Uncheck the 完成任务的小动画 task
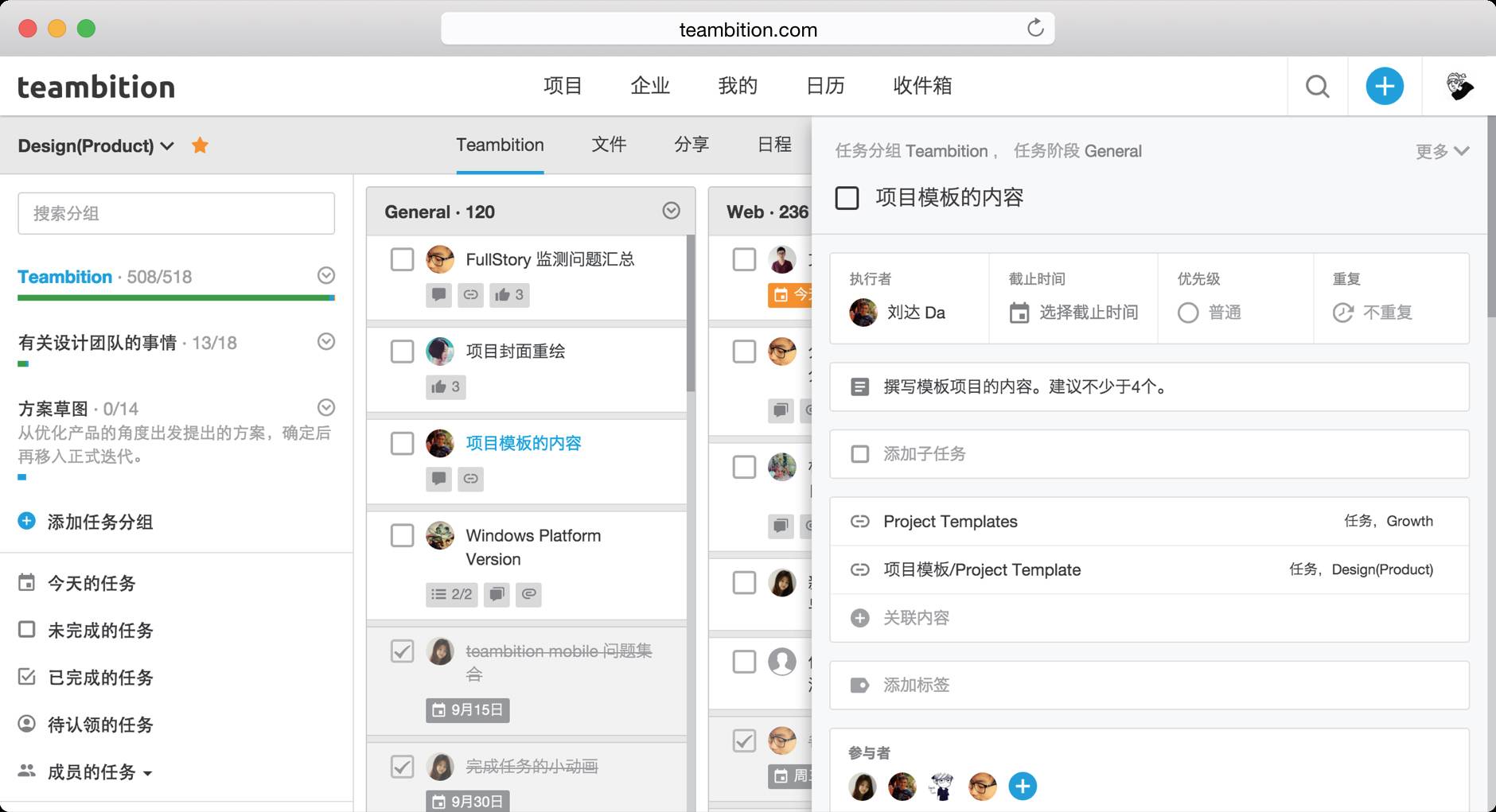The image size is (1496, 812). click(402, 767)
